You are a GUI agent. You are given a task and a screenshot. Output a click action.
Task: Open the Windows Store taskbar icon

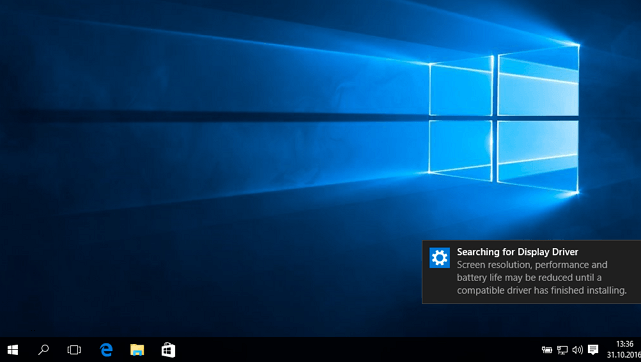[168, 350]
